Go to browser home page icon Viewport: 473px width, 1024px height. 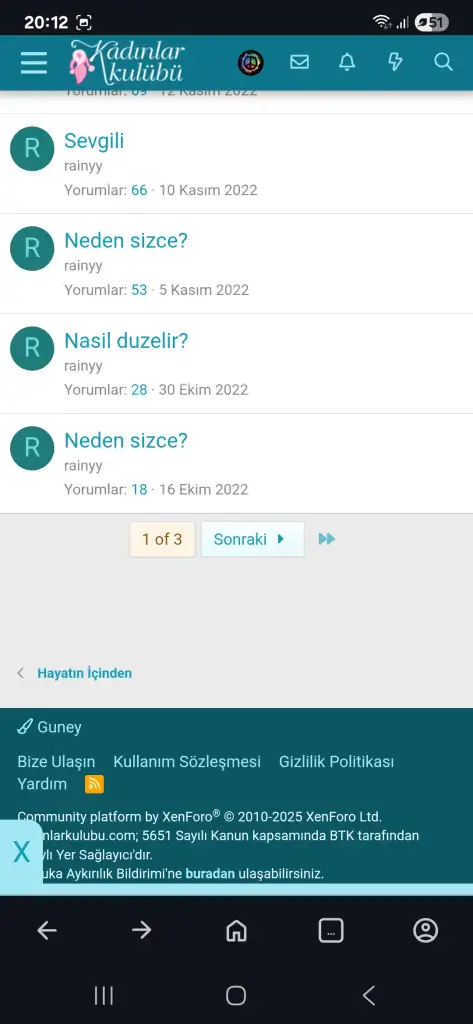point(236,931)
